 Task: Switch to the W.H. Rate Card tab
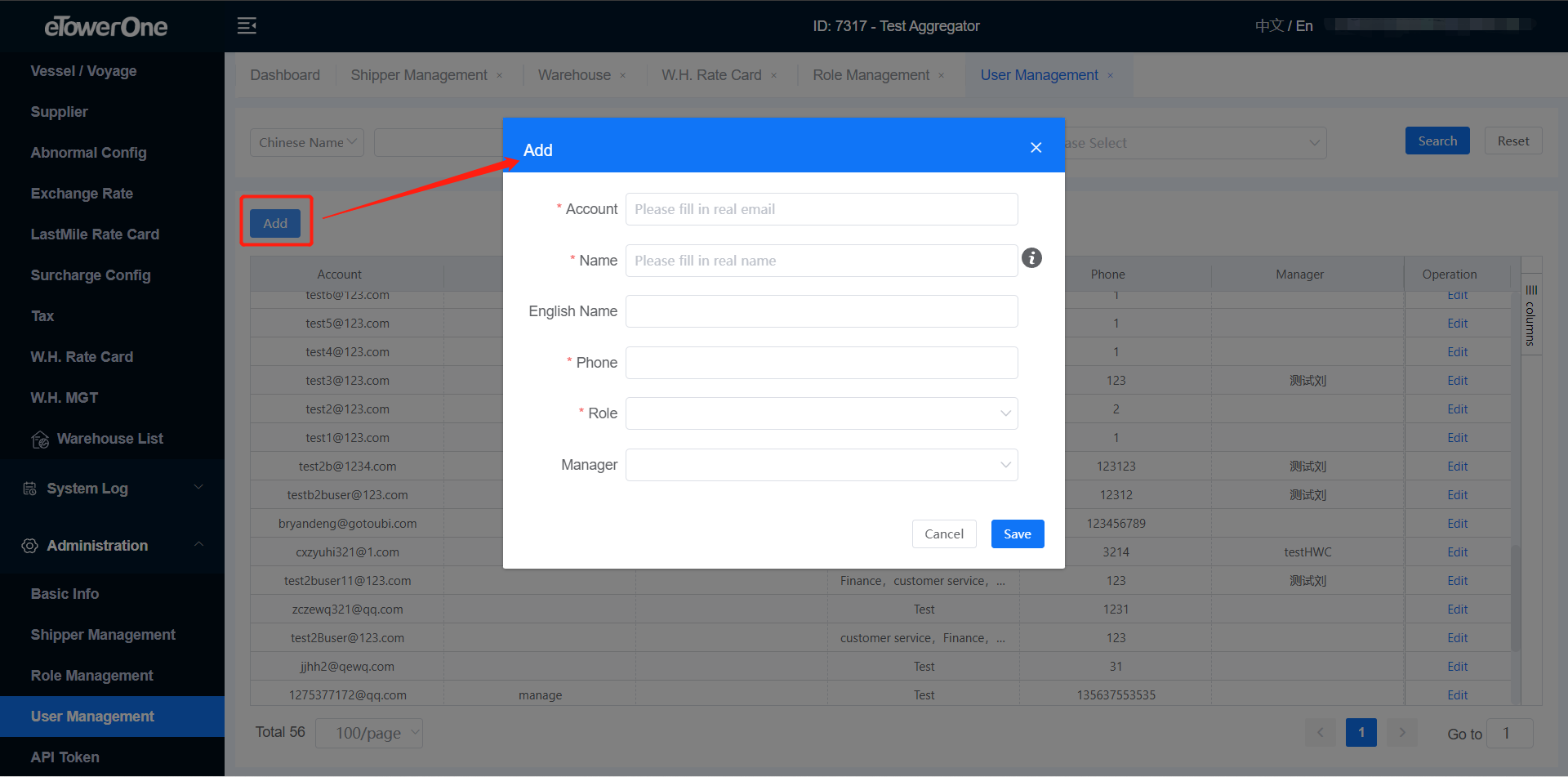tap(711, 75)
